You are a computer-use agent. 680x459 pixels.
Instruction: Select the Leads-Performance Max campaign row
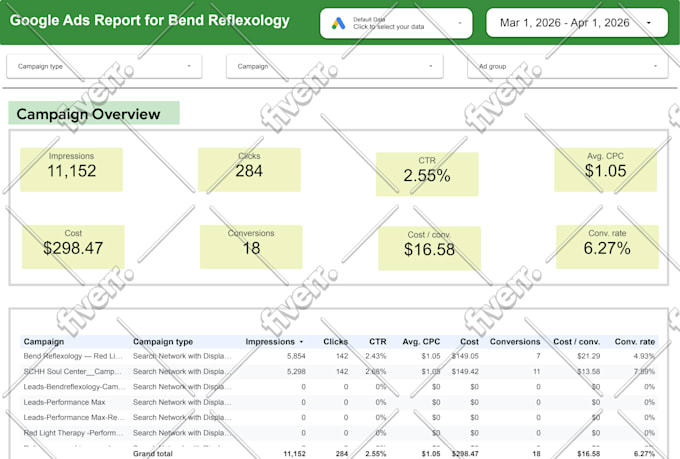pos(339,402)
